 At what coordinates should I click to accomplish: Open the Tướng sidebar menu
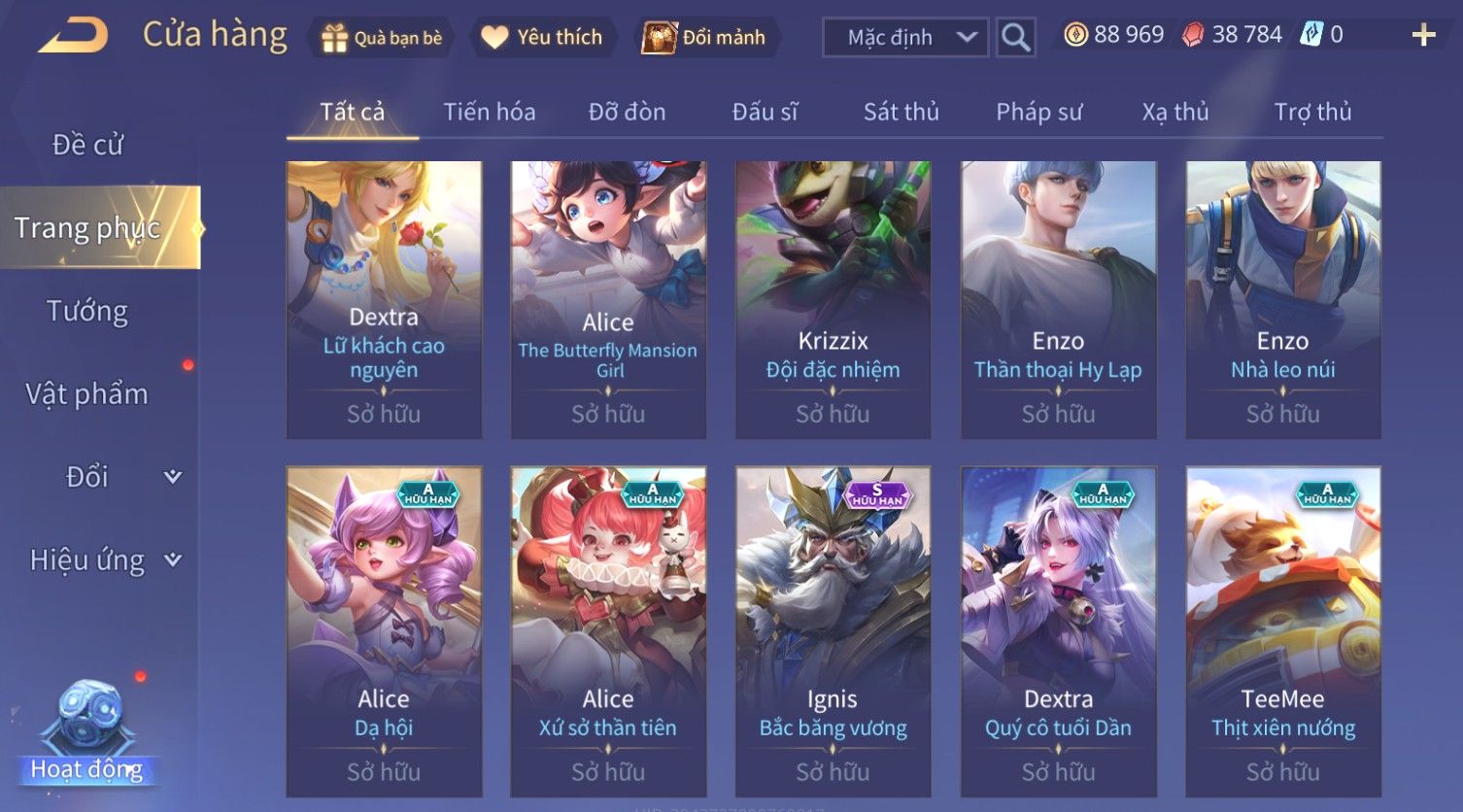[x=87, y=312]
